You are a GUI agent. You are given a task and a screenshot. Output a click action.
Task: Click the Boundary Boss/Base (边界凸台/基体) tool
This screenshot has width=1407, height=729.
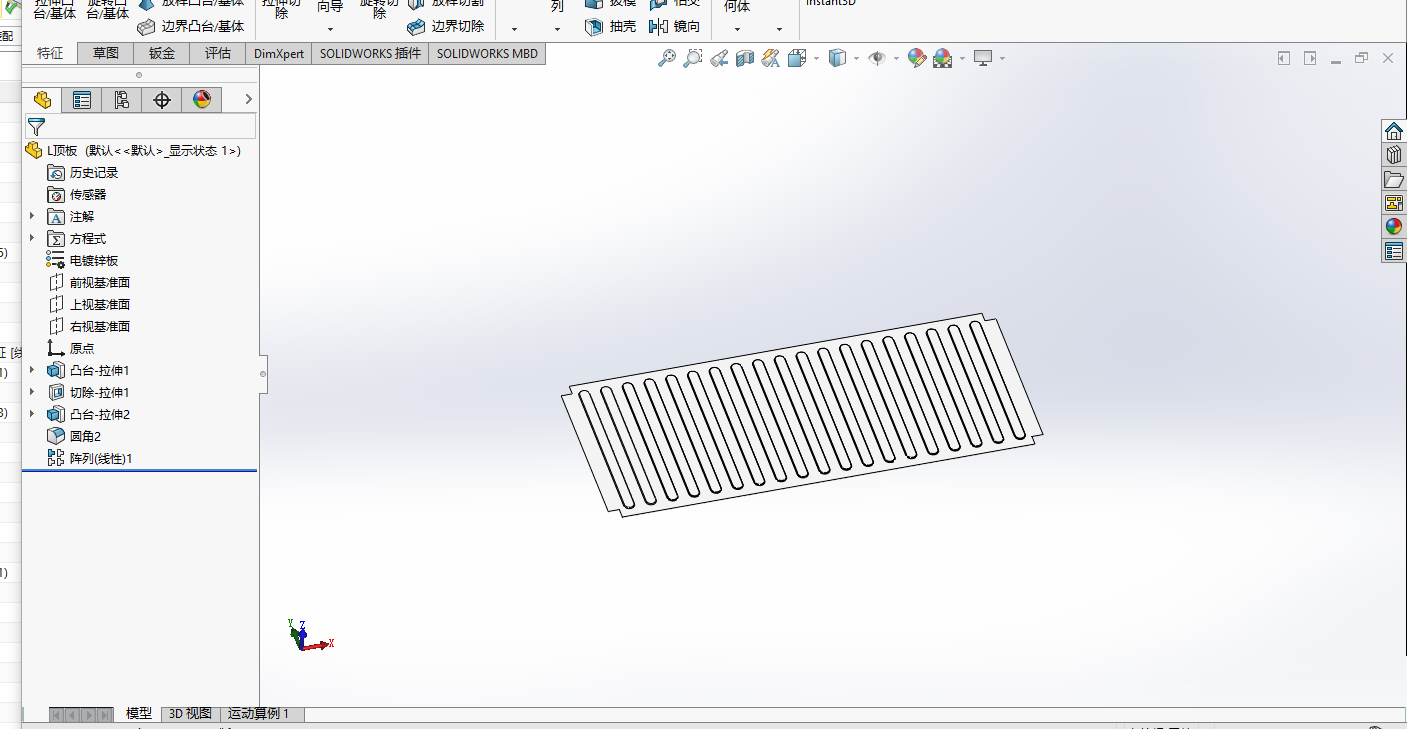pos(190,27)
